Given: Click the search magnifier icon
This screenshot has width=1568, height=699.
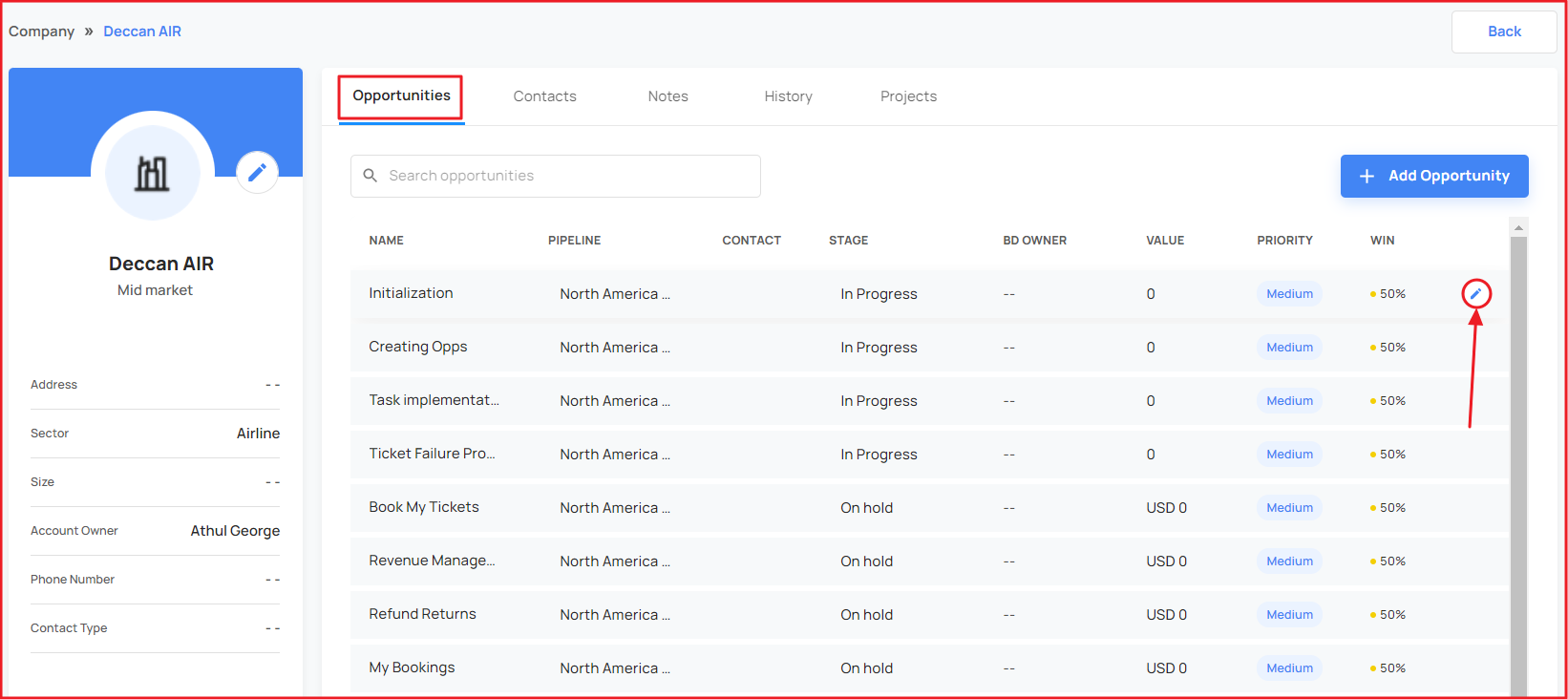Looking at the screenshot, I should 371,176.
